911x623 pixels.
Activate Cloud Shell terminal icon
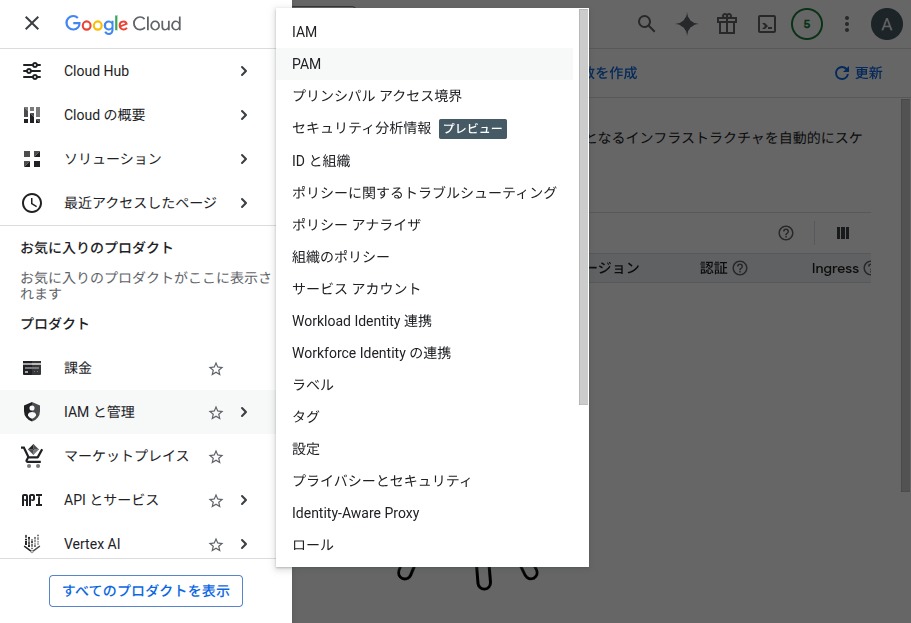[767, 24]
